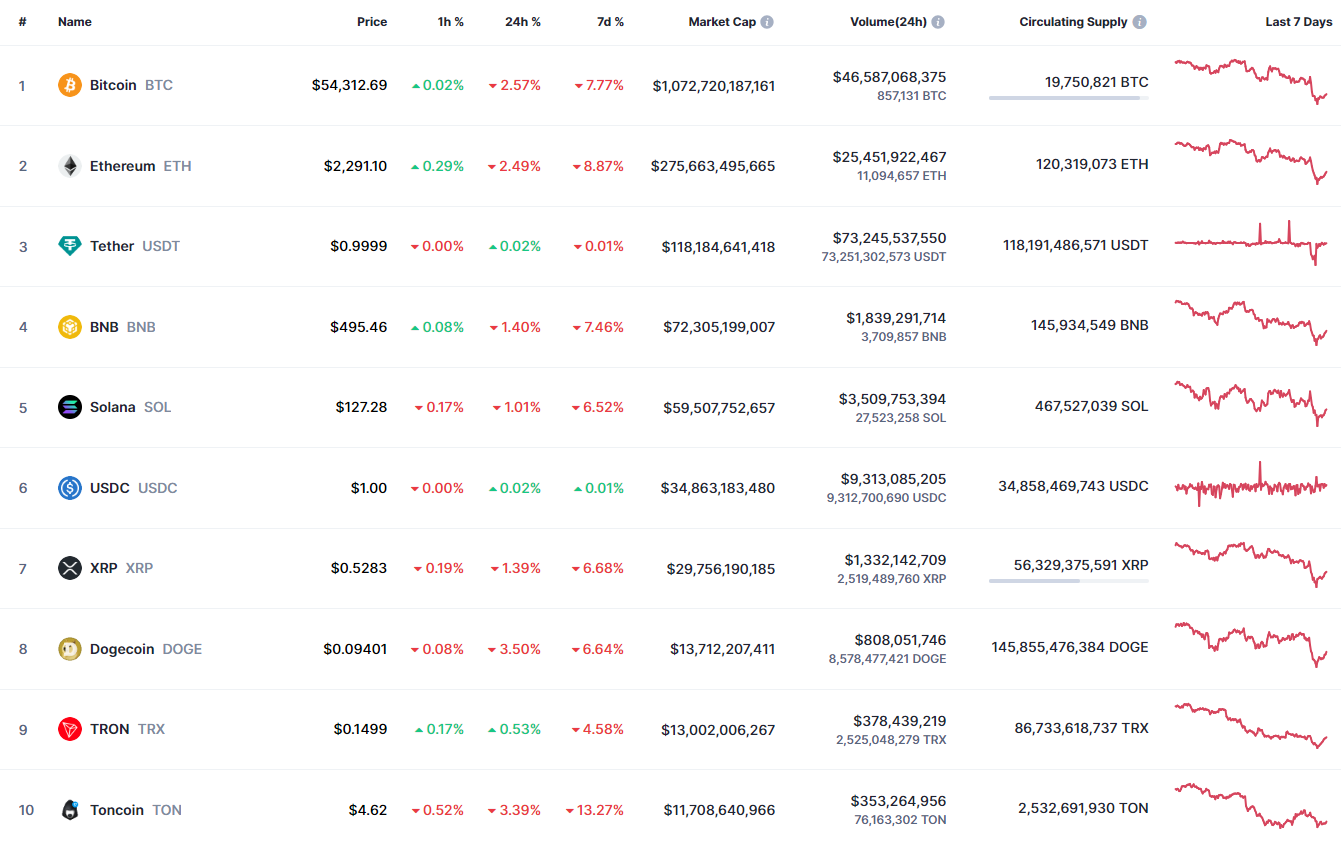The height and width of the screenshot is (849, 1341).
Task: Open Ethereum's last 7 days sparkline chart
Action: coord(1251,162)
